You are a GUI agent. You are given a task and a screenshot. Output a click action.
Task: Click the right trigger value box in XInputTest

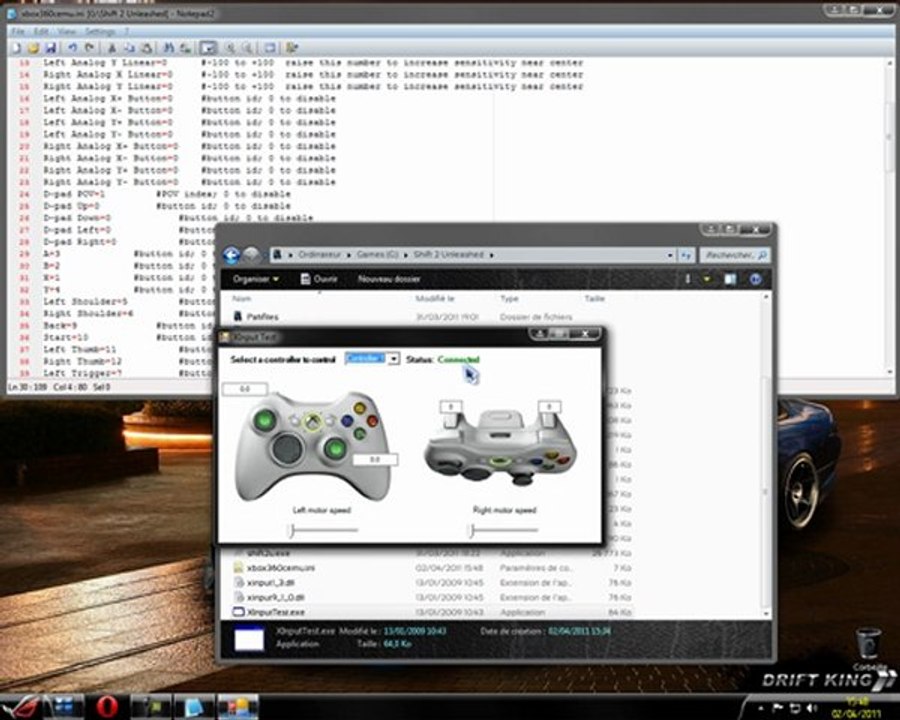point(549,407)
